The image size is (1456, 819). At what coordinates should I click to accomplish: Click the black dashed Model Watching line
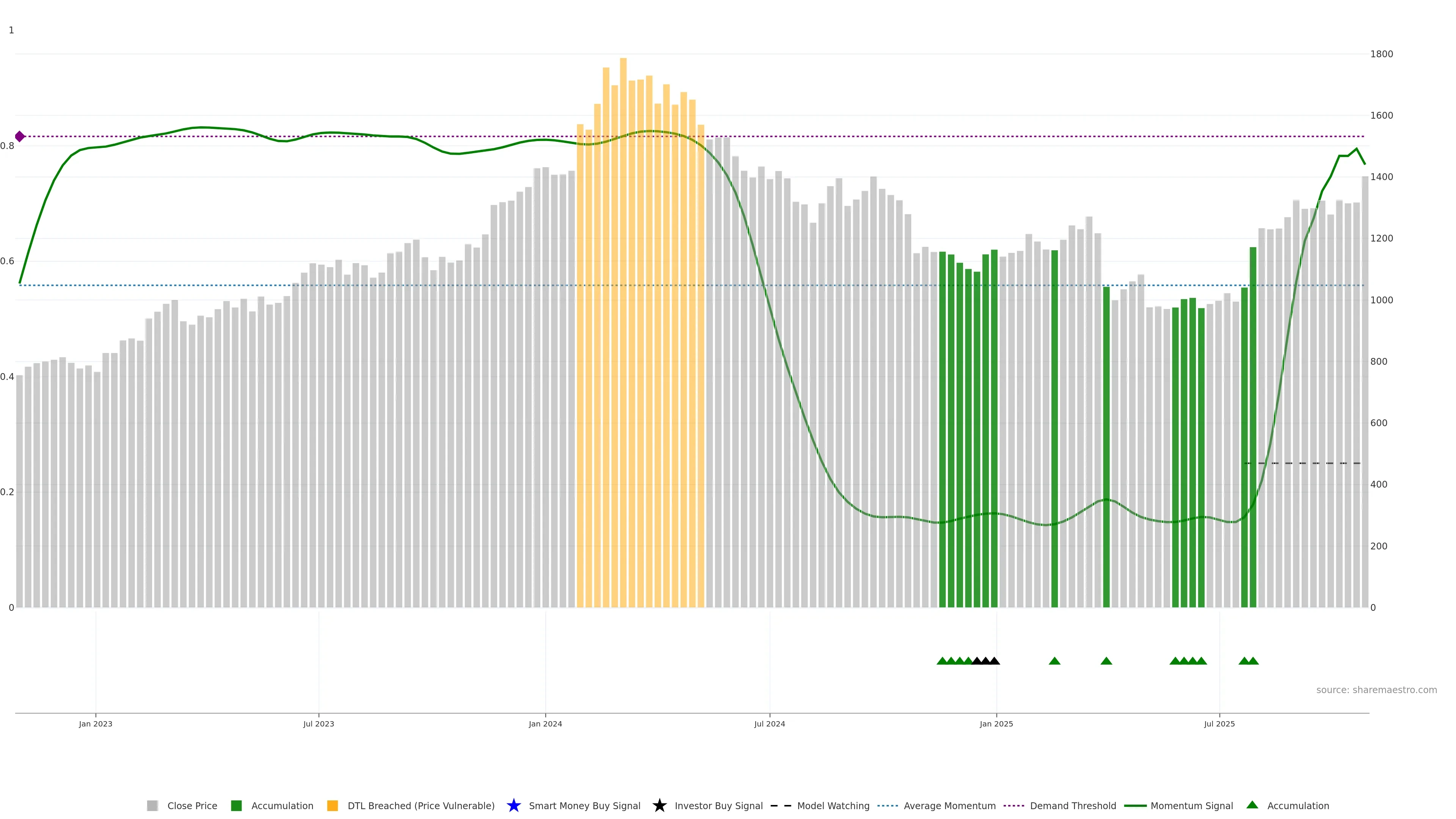(x=1302, y=463)
